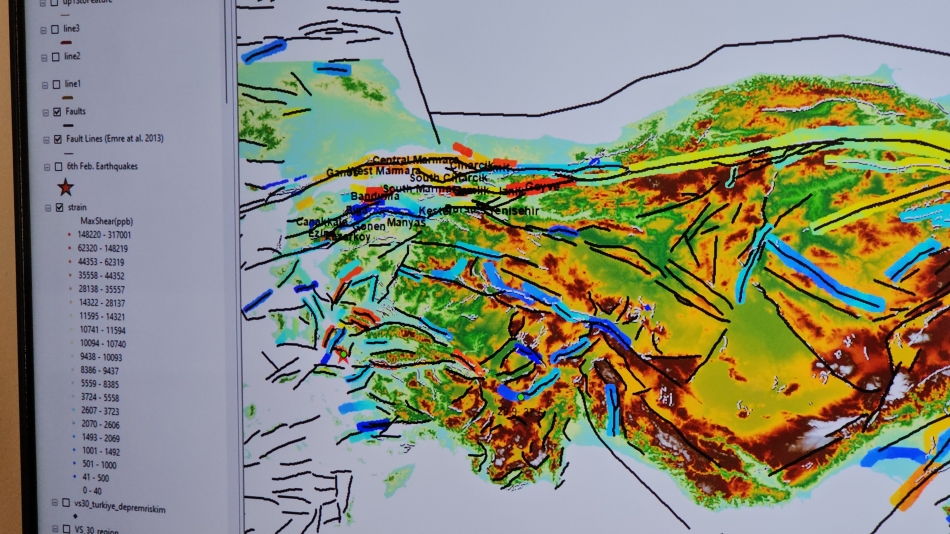
Task: Check the VS_30 region layer box
Action: pos(67,530)
